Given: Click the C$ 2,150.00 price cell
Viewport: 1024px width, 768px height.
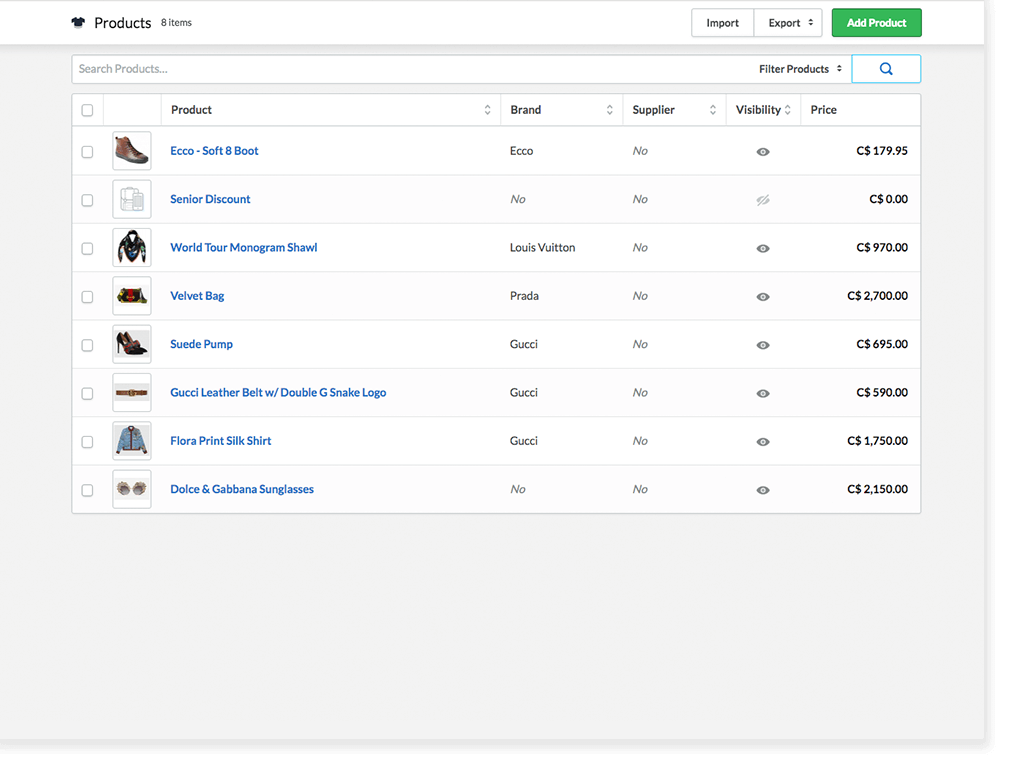Looking at the screenshot, I should (877, 489).
